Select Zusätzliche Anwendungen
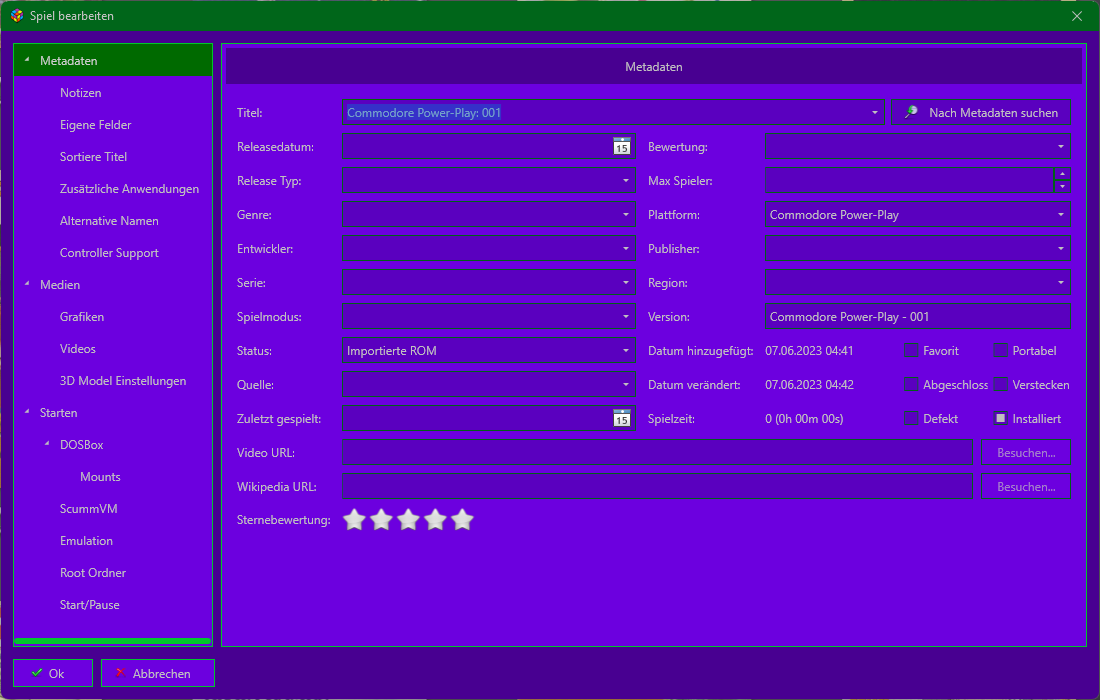Screen dimensions: 1100x700 coord(129,189)
